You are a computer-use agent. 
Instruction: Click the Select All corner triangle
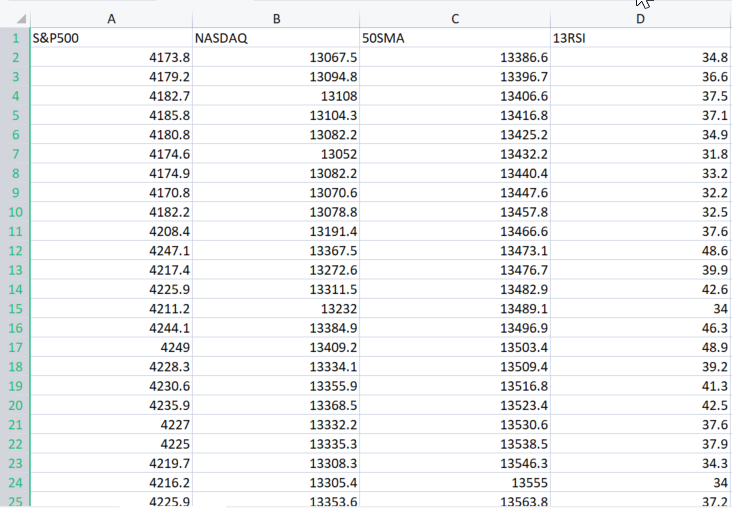click(21, 19)
